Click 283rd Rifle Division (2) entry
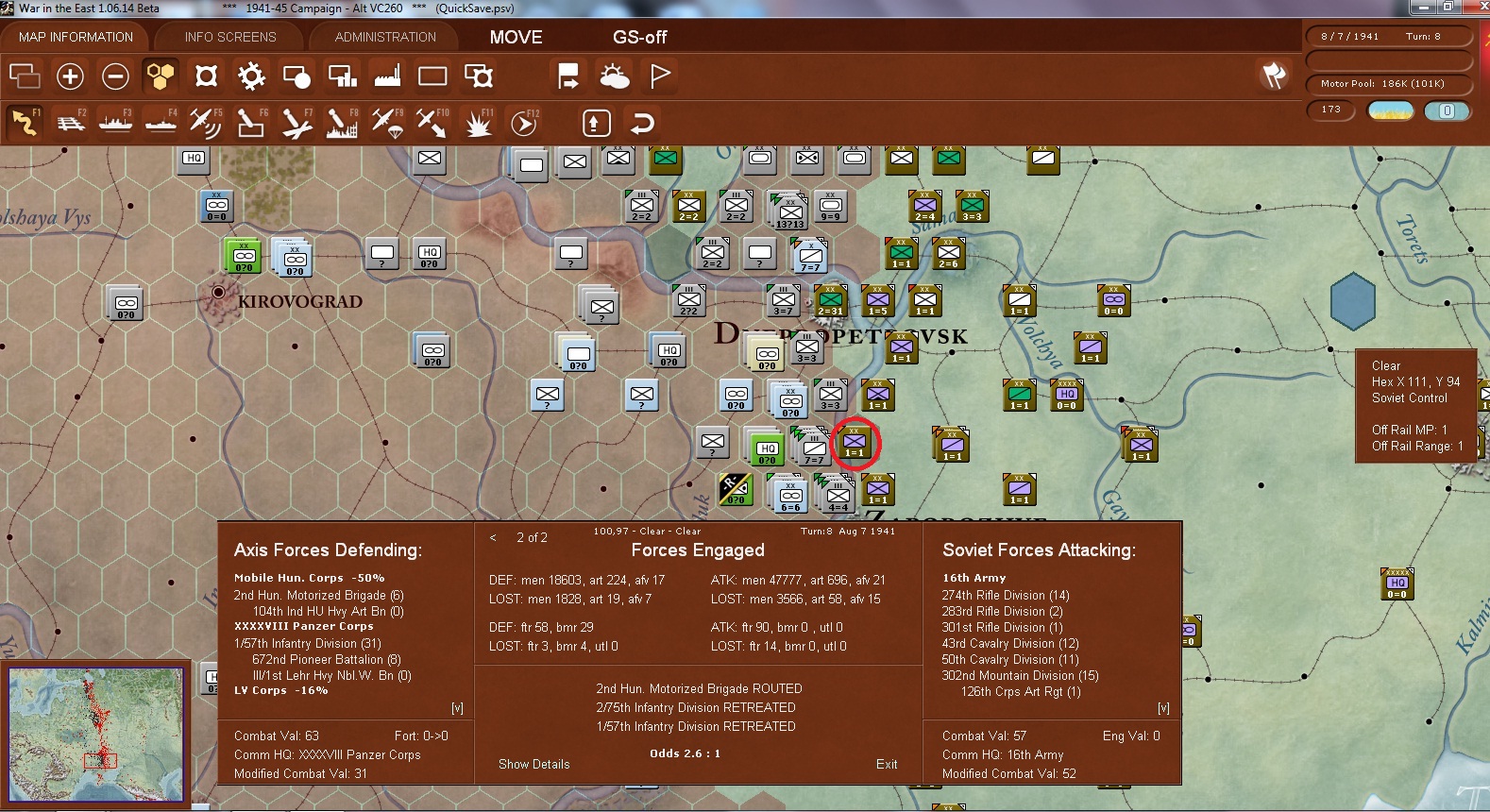 pos(1002,611)
